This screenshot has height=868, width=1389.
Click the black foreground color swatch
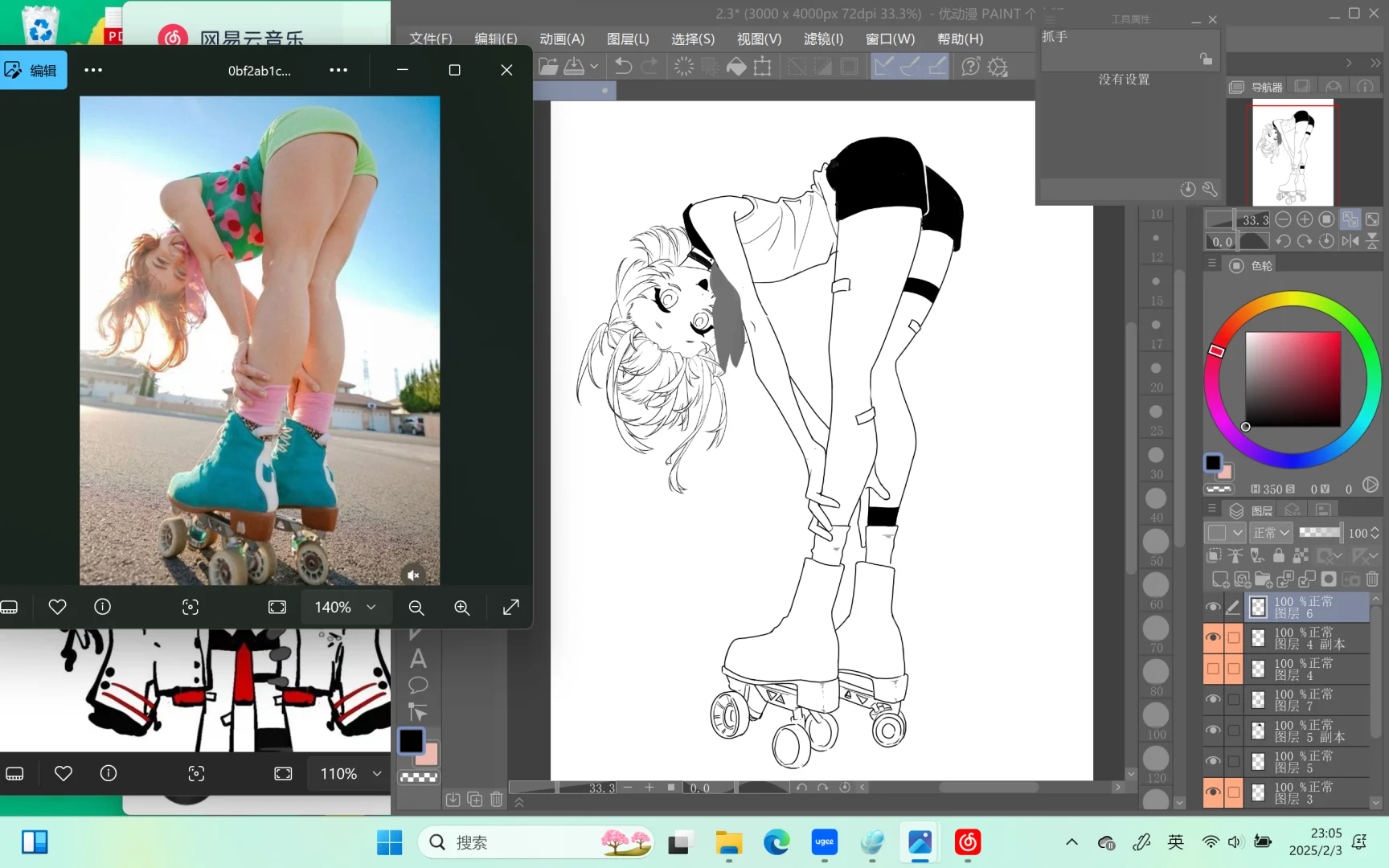point(411,740)
